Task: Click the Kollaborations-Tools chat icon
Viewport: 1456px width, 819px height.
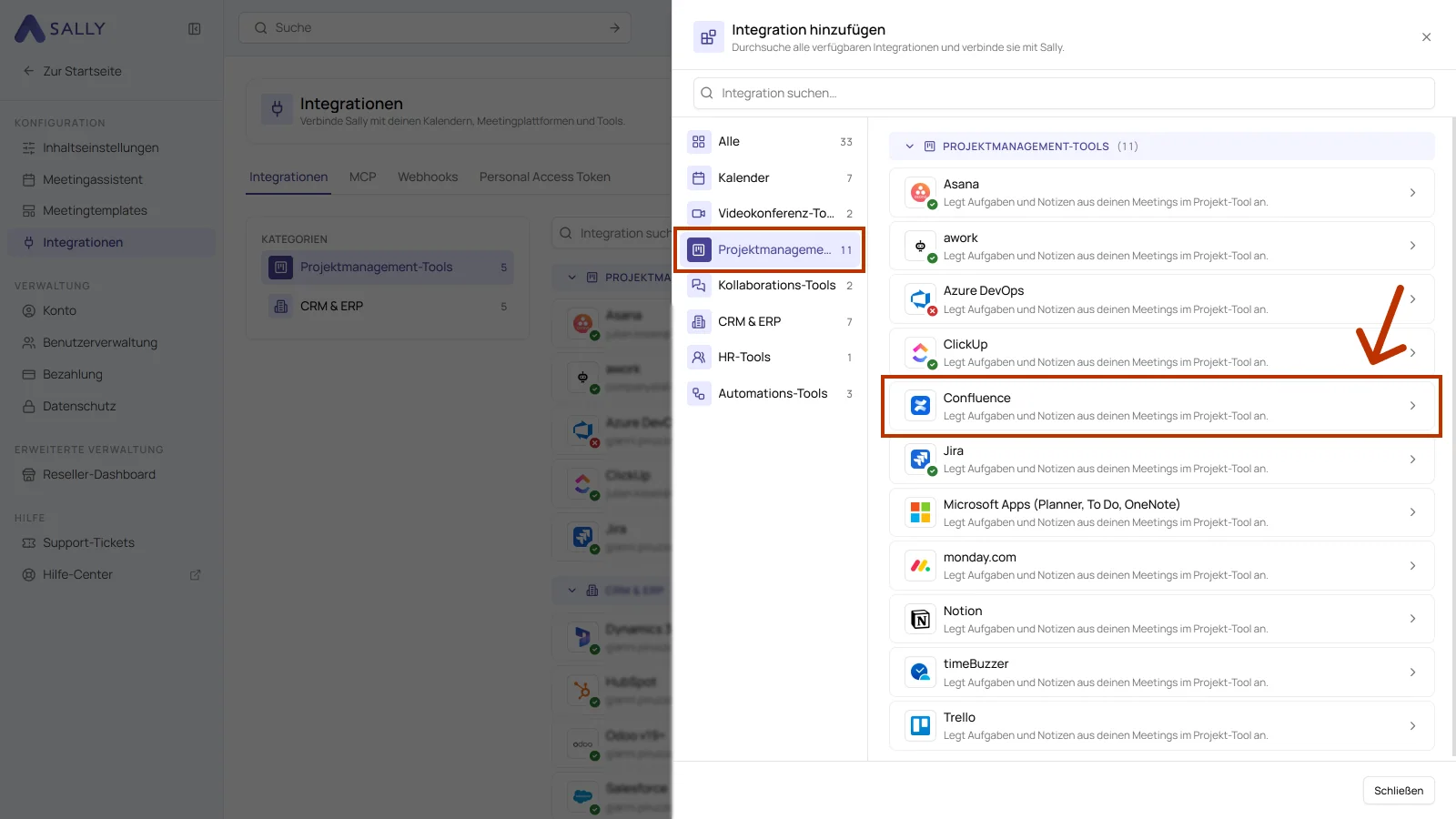Action: point(699,285)
